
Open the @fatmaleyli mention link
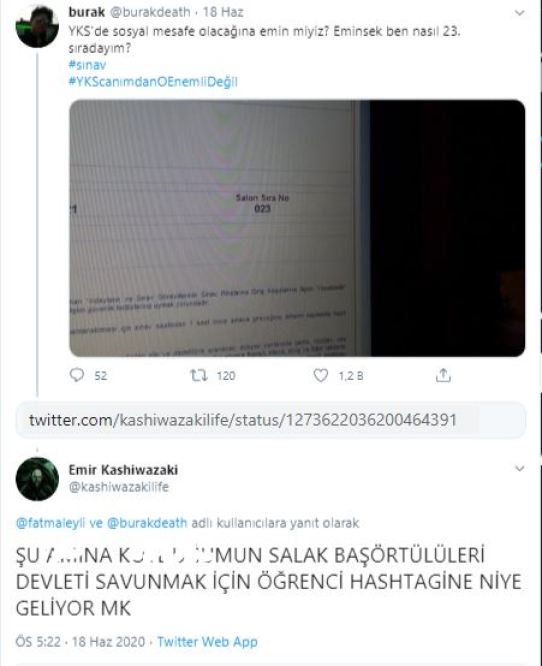tap(51, 522)
